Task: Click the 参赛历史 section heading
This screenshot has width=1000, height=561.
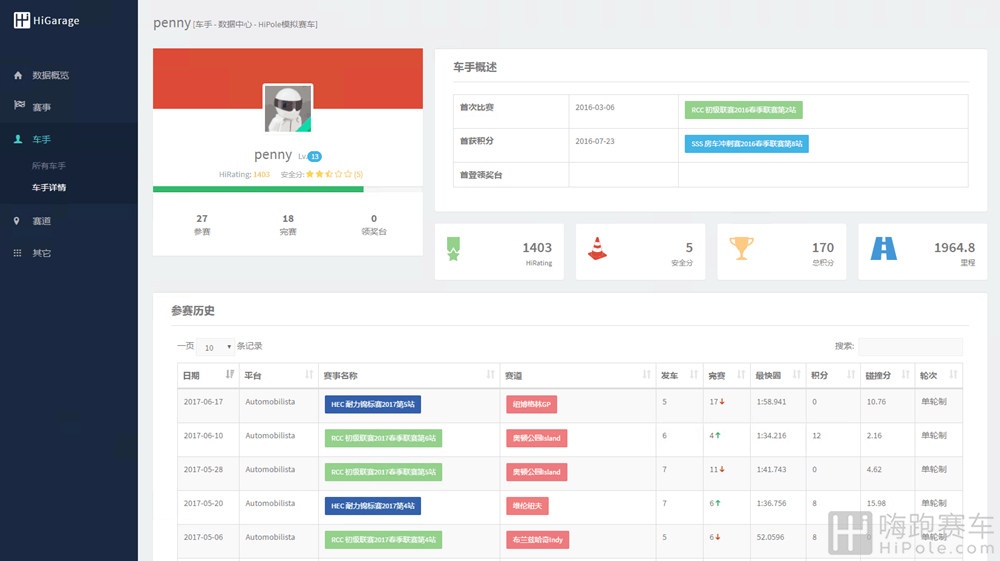Action: (x=193, y=310)
